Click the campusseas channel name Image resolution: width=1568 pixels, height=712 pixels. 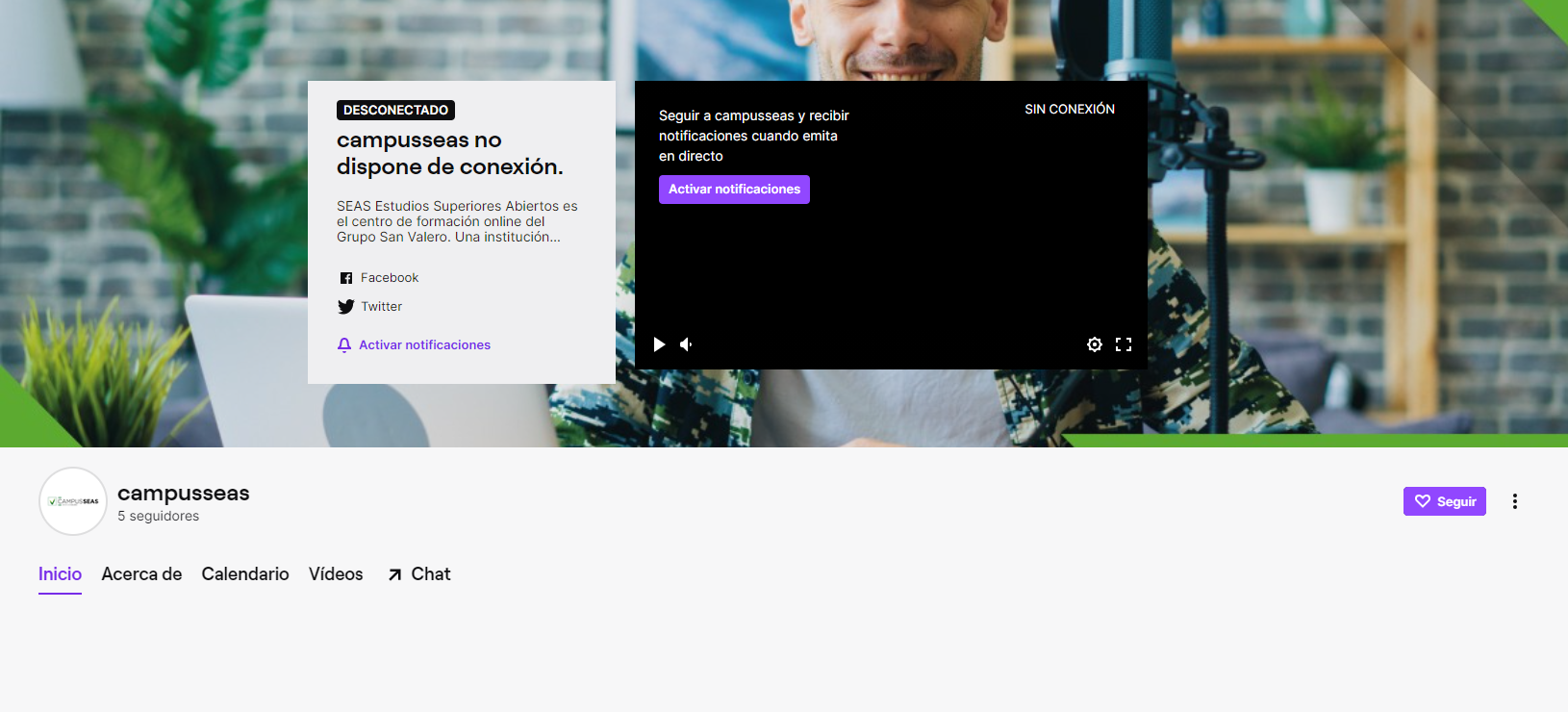pos(184,493)
